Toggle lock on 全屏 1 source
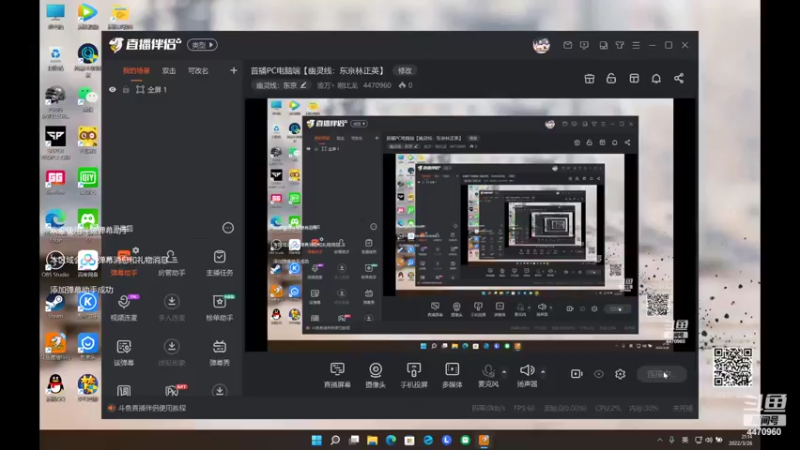 click(x=126, y=89)
